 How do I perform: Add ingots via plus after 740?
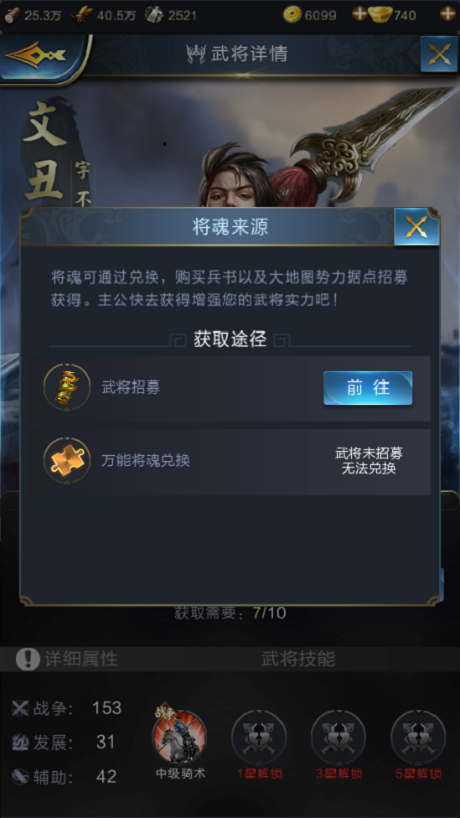[x=448, y=15]
